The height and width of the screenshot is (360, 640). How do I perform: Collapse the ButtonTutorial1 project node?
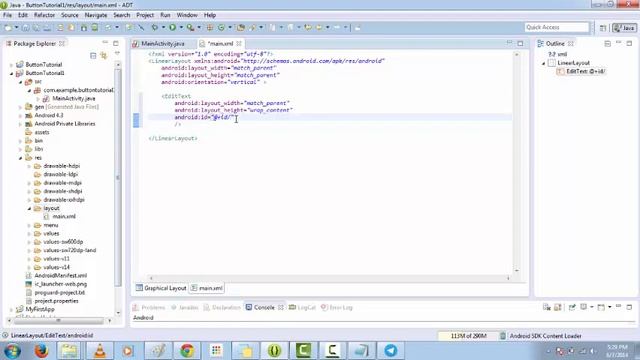click(x=11, y=73)
